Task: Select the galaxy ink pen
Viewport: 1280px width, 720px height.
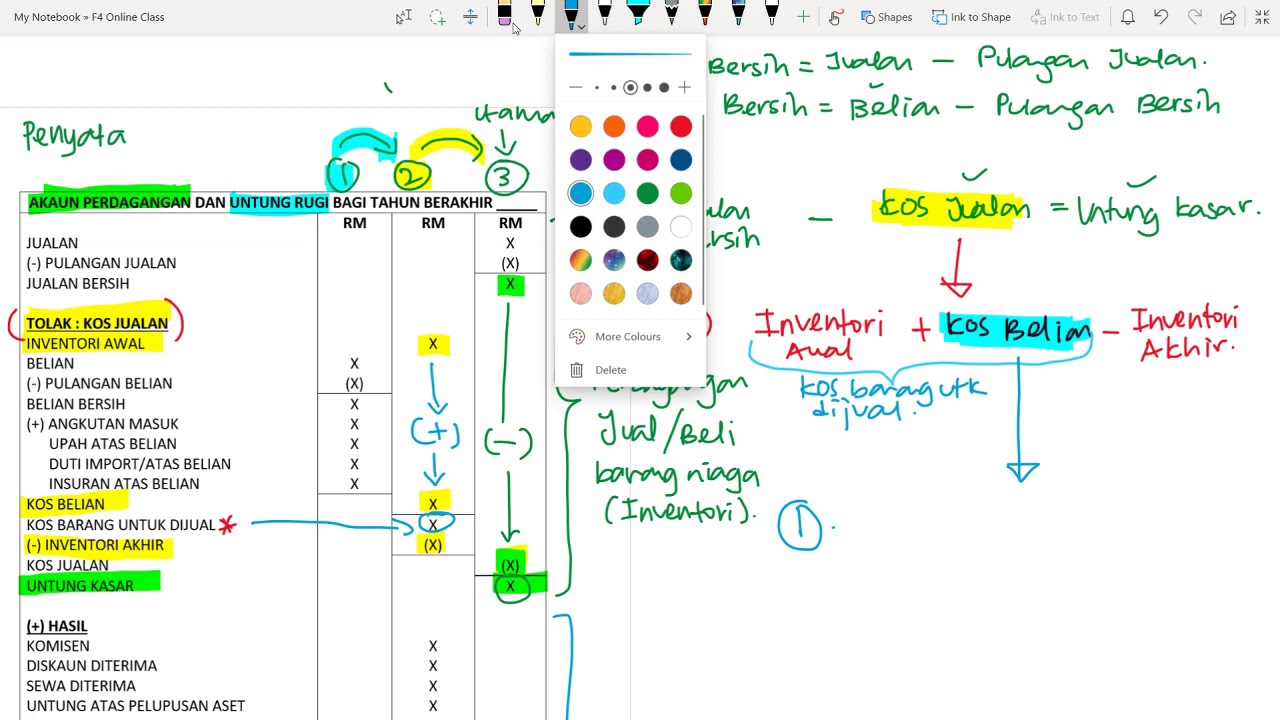Action: click(738, 15)
